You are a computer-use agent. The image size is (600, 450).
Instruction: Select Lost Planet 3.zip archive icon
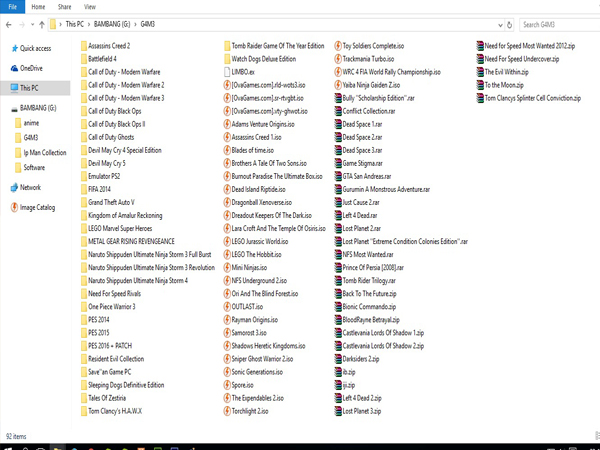pos(338,411)
